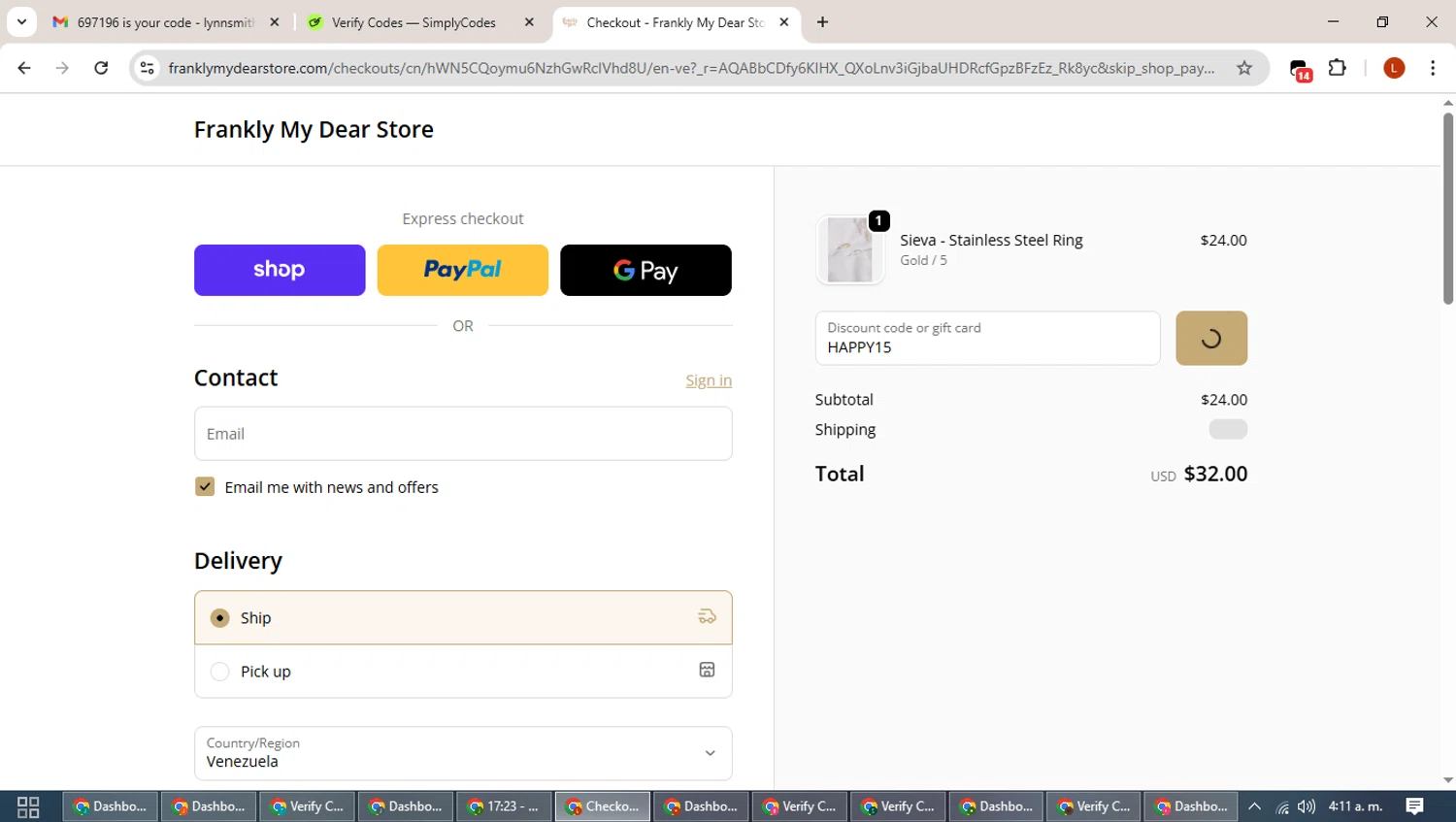Viewport: 1456px width, 822px height.
Task: View site information icon in address bar
Action: (x=147, y=68)
